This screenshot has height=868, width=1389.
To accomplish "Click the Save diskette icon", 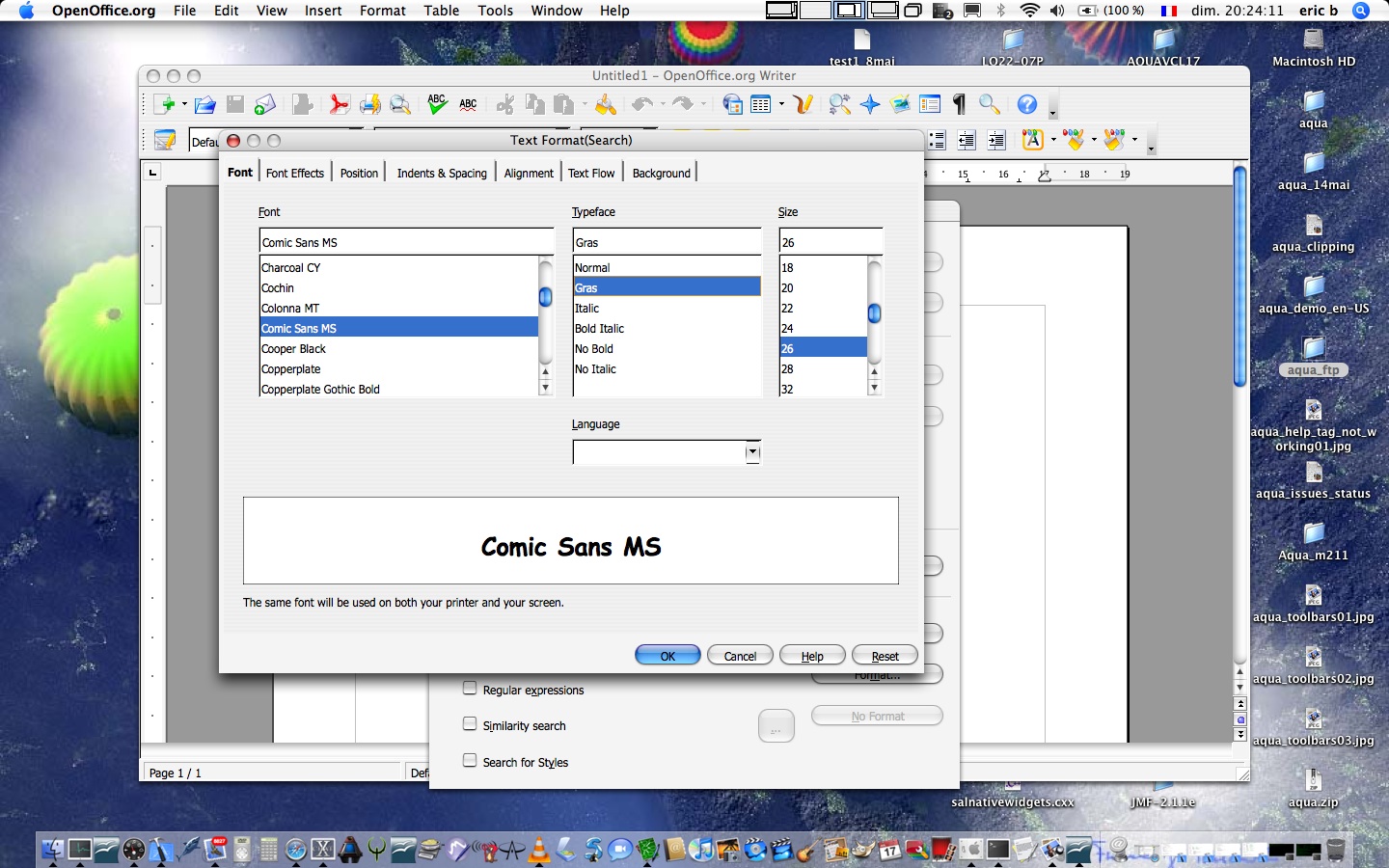I will point(234,104).
